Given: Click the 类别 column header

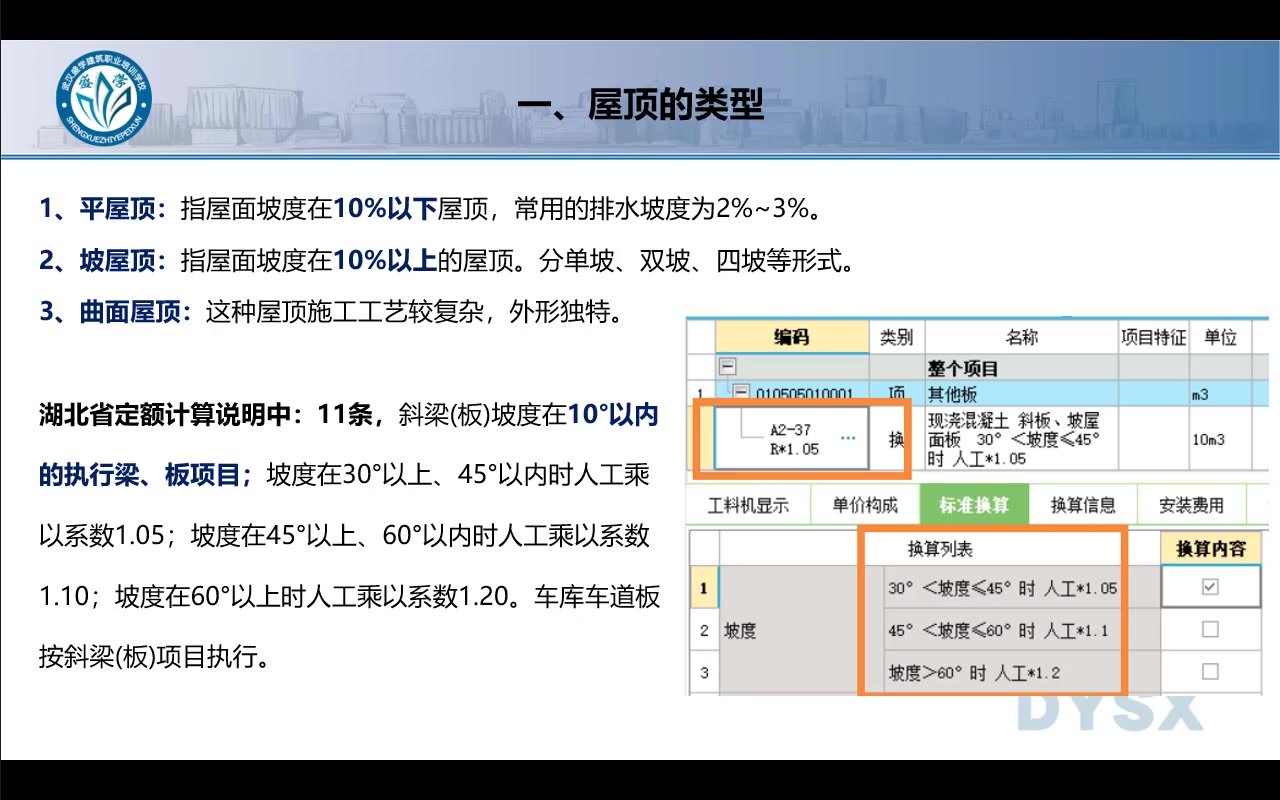Looking at the screenshot, I should tap(896, 337).
